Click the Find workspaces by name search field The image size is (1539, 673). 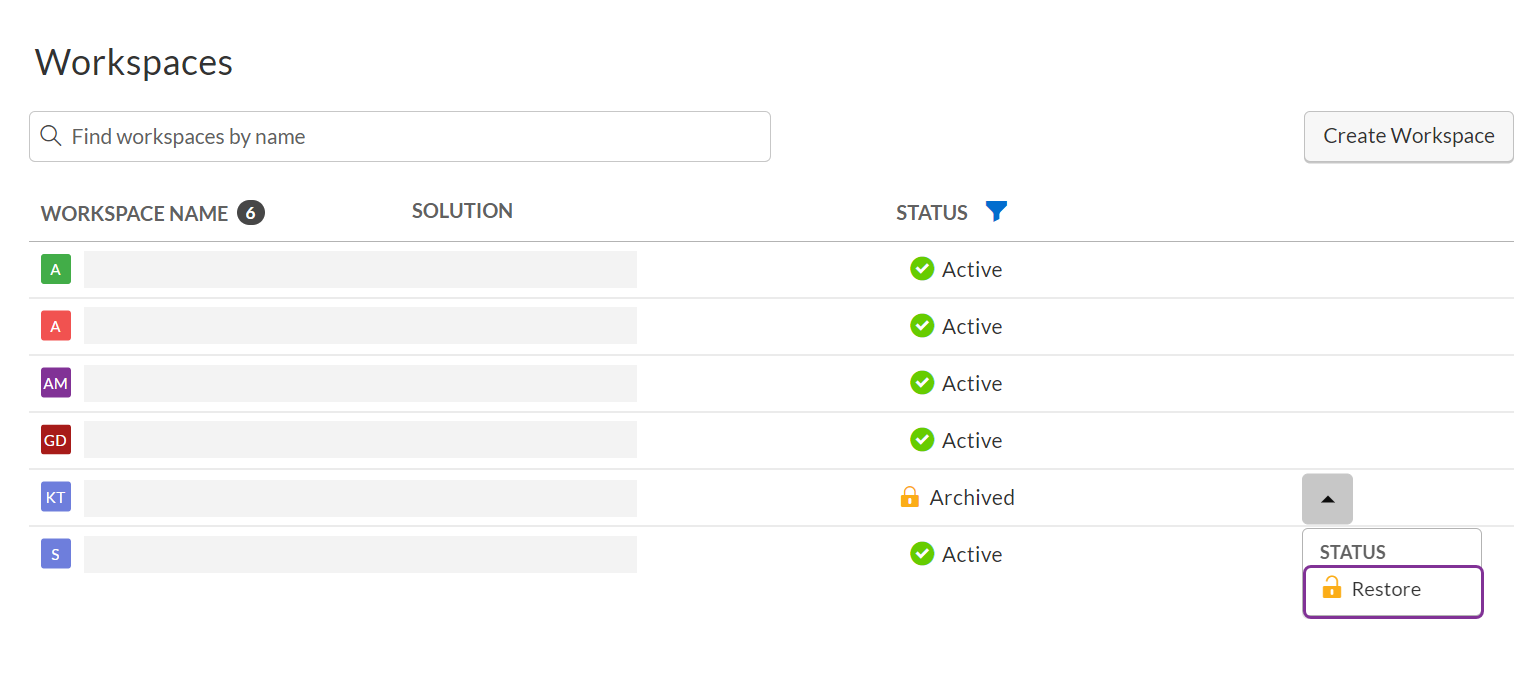pyautogui.click(x=400, y=136)
